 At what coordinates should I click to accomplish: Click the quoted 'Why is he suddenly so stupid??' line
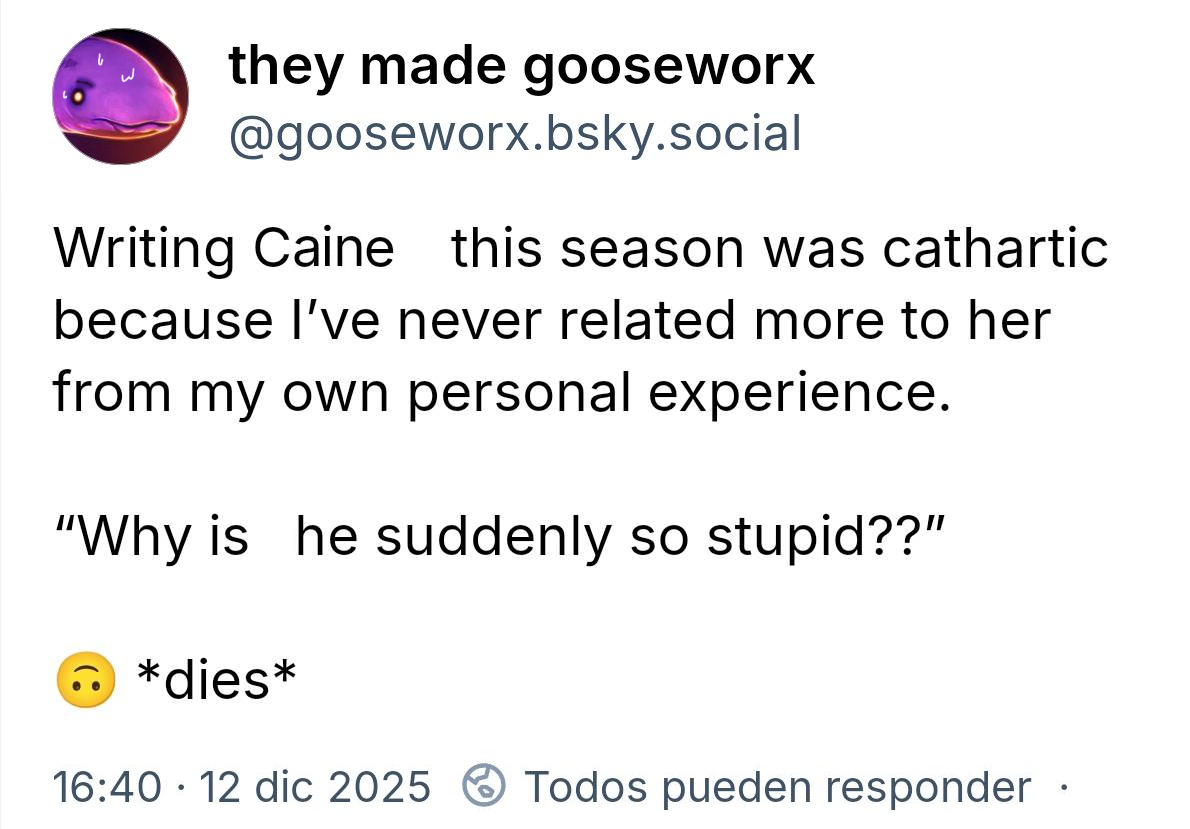(x=497, y=536)
